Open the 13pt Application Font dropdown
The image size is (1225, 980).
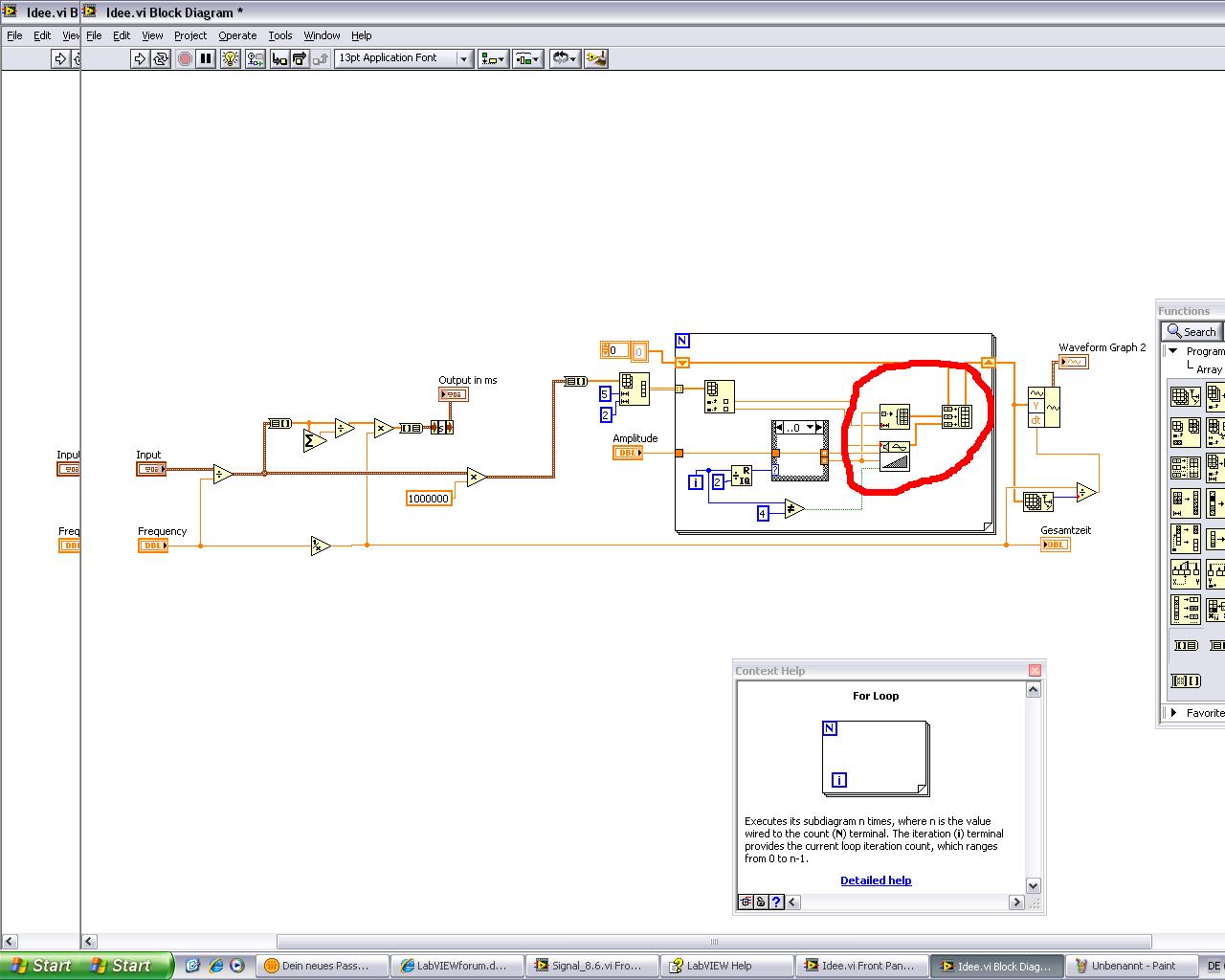[x=403, y=58]
